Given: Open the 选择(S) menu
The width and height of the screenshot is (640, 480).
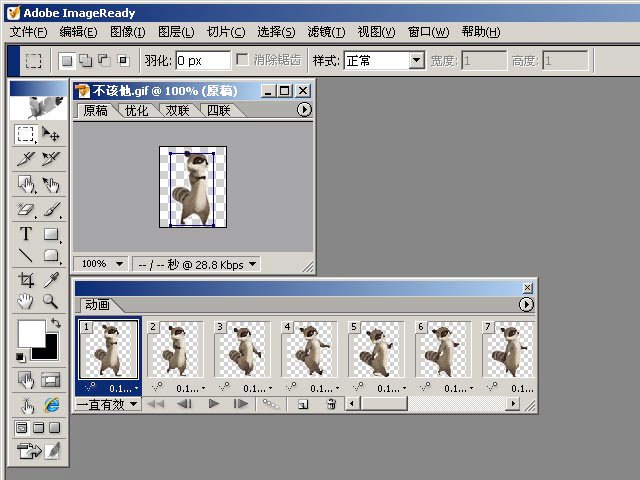Looking at the screenshot, I should [276, 32].
